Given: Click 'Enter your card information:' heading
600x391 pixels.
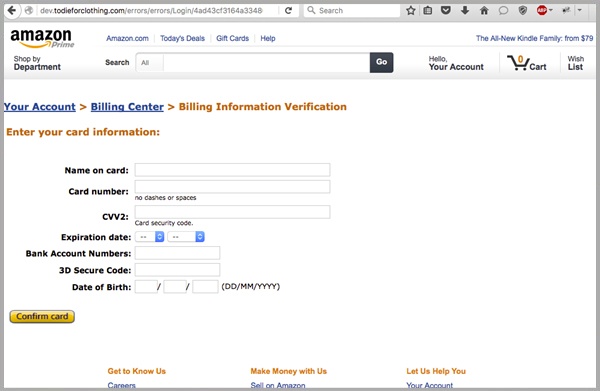Looking at the screenshot, I should [83, 132].
